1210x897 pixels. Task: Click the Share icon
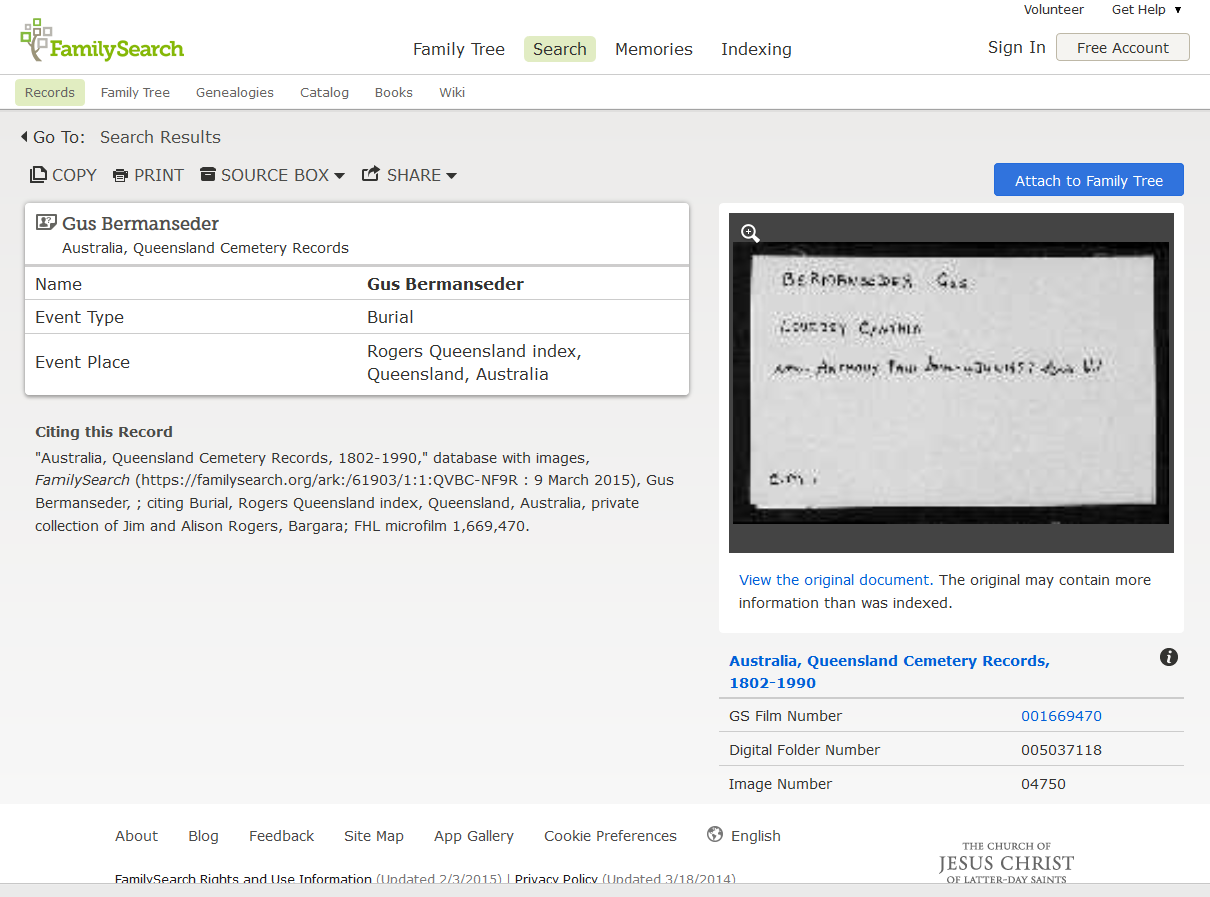(371, 174)
